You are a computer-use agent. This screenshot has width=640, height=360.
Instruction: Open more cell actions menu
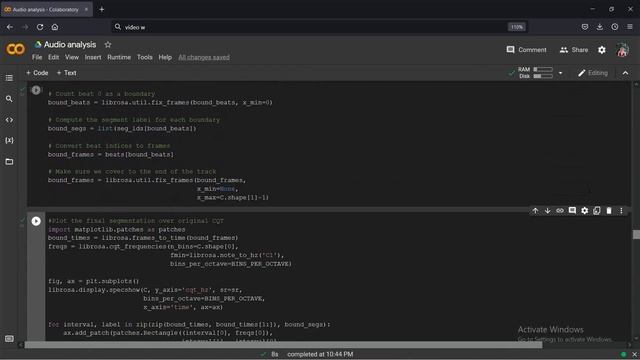tap(621, 211)
